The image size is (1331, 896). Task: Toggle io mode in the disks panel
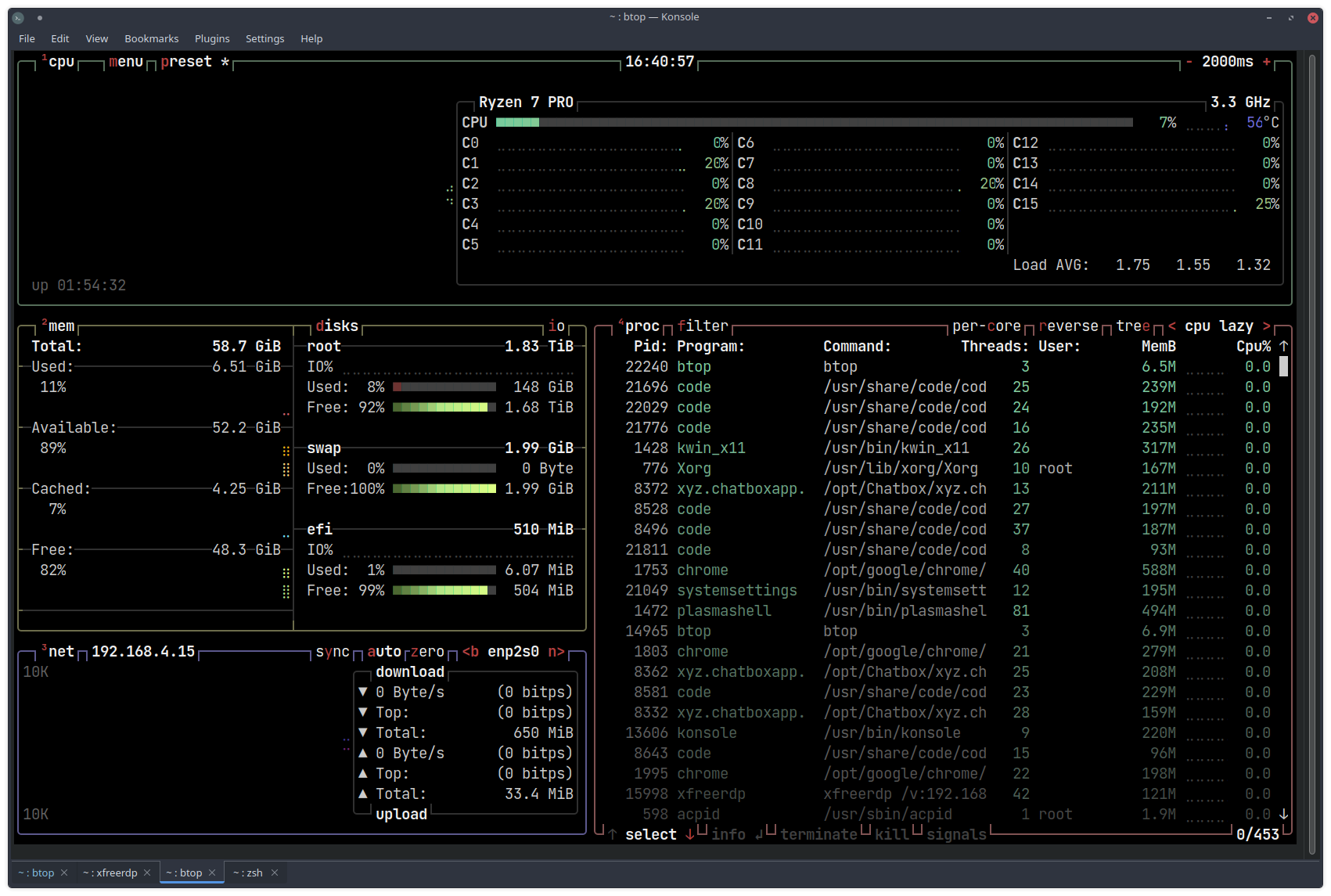(556, 326)
